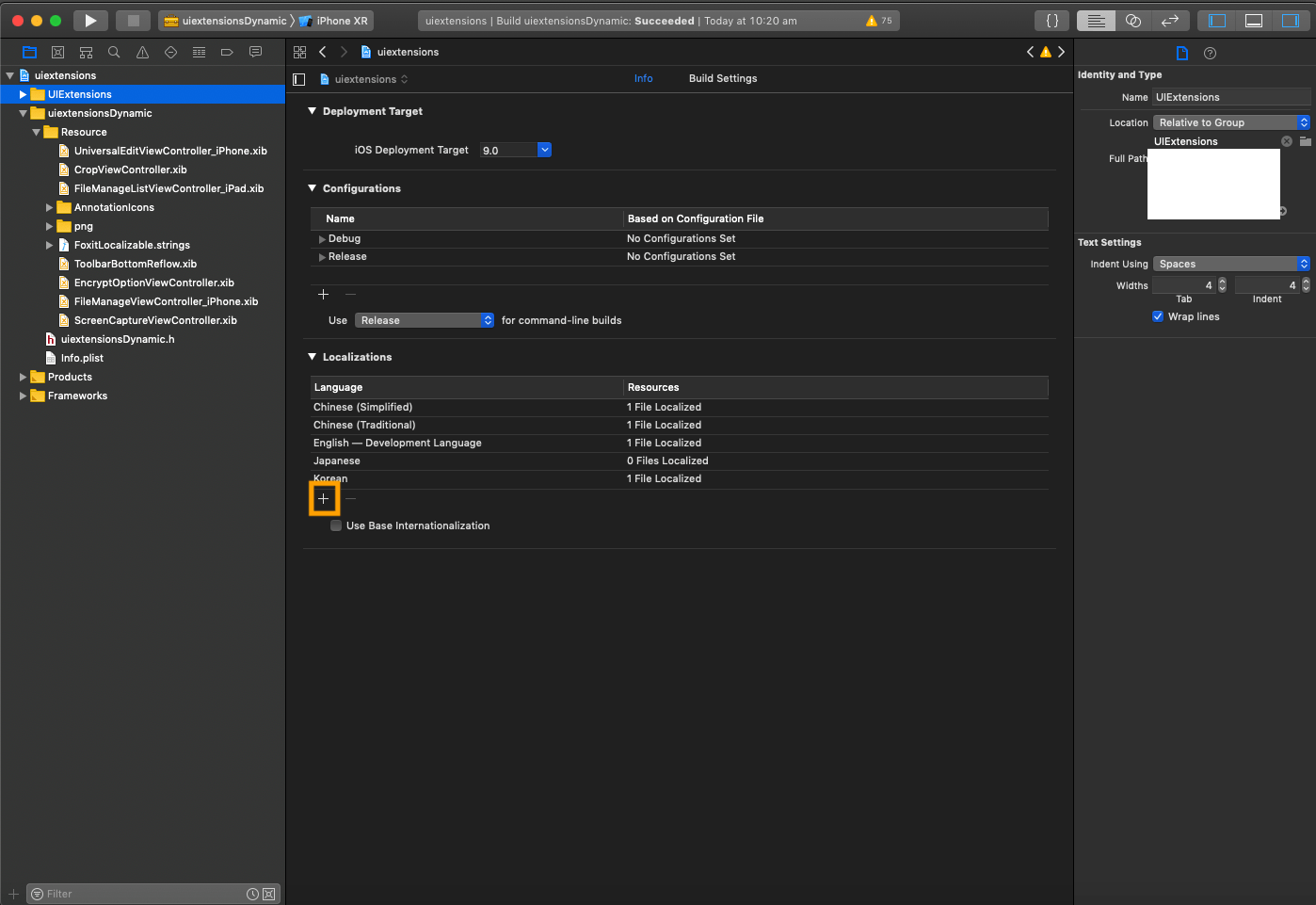The image size is (1316, 905).
Task: Show the Version editor
Action: tap(1170, 21)
